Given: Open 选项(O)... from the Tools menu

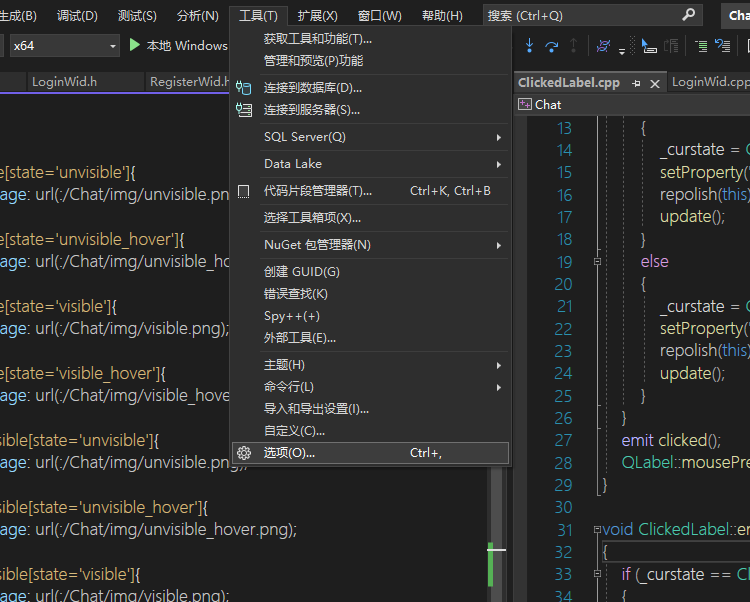Looking at the screenshot, I should pos(370,453).
